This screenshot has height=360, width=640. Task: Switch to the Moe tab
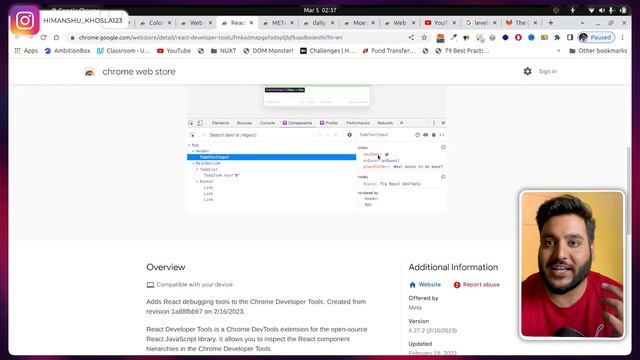click(x=359, y=23)
